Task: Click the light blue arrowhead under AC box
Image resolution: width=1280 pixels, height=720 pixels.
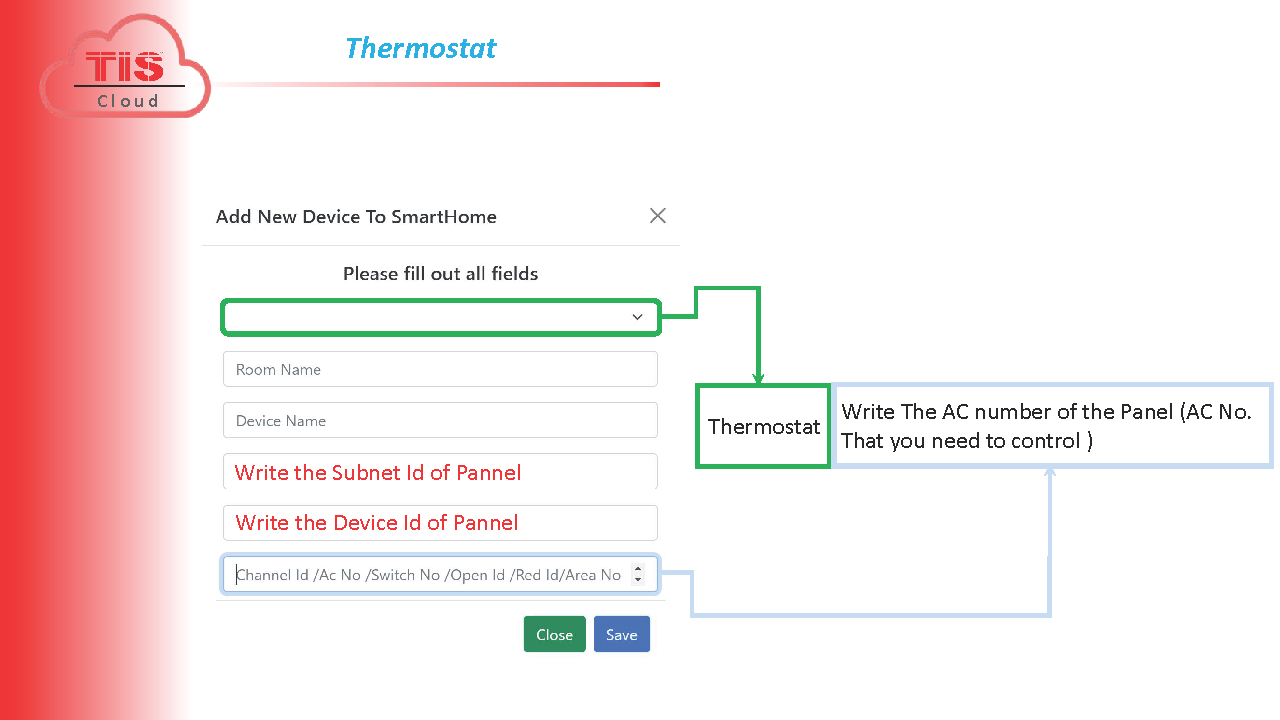Action: coord(1050,473)
